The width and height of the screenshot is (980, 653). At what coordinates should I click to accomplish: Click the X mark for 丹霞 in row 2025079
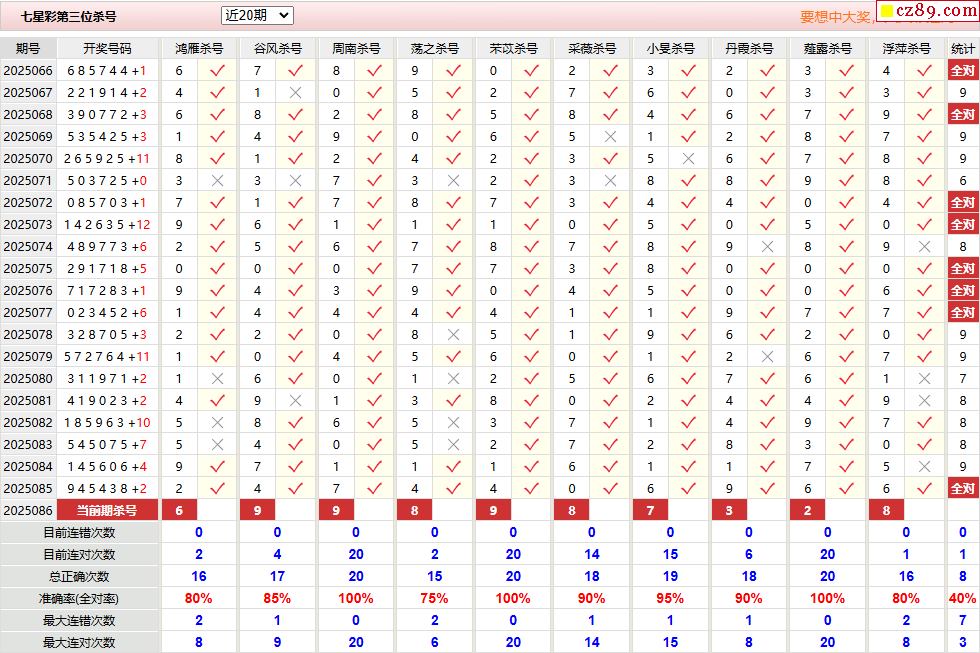[768, 357]
